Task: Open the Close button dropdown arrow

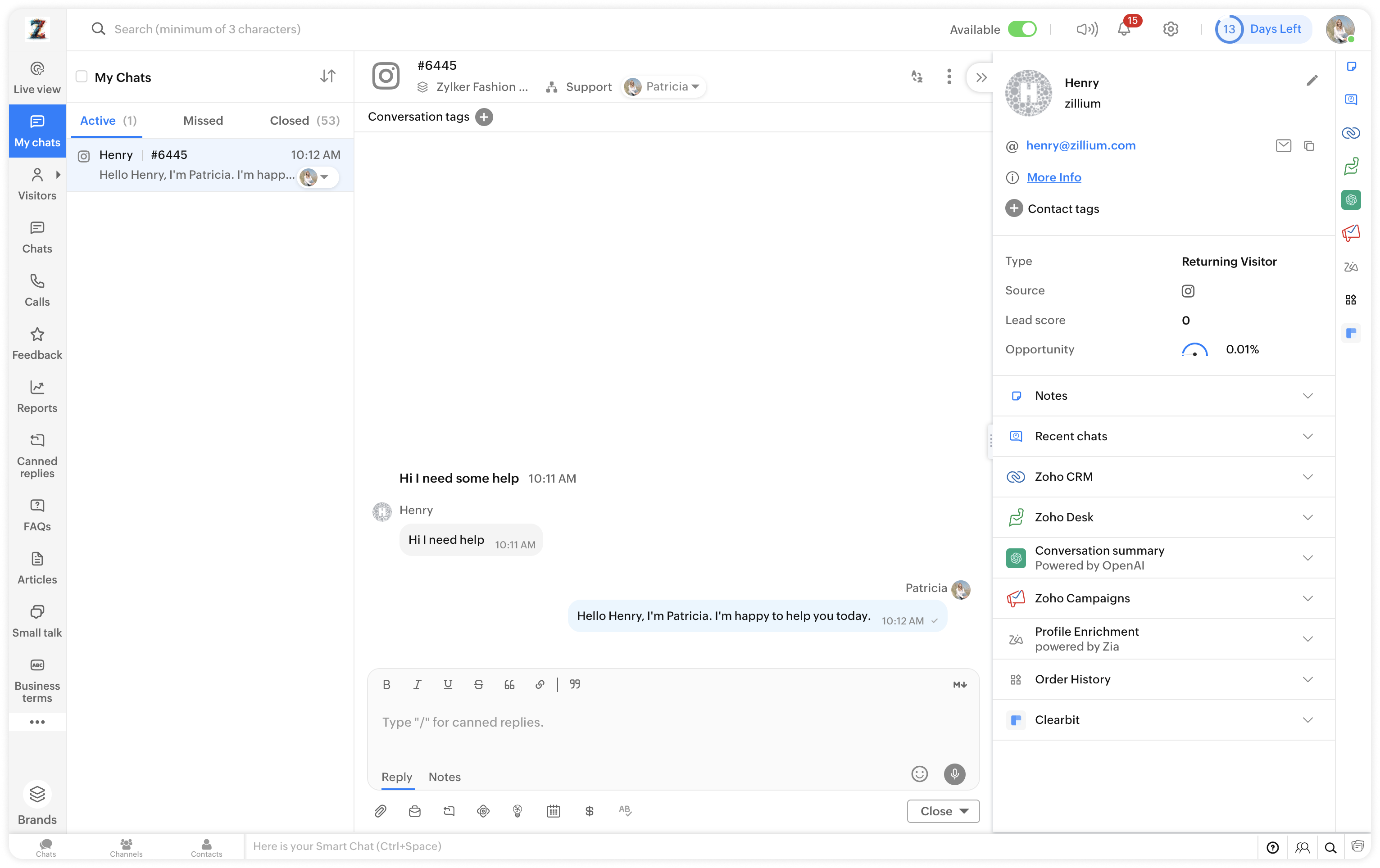Action: pos(964,811)
